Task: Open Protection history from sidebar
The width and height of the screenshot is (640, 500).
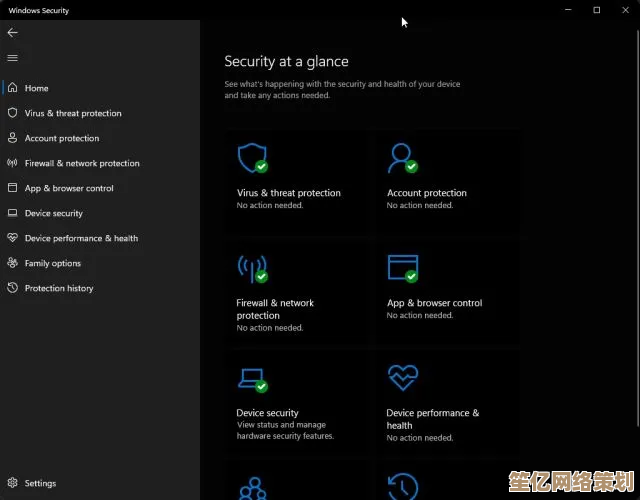Action: coord(58,288)
